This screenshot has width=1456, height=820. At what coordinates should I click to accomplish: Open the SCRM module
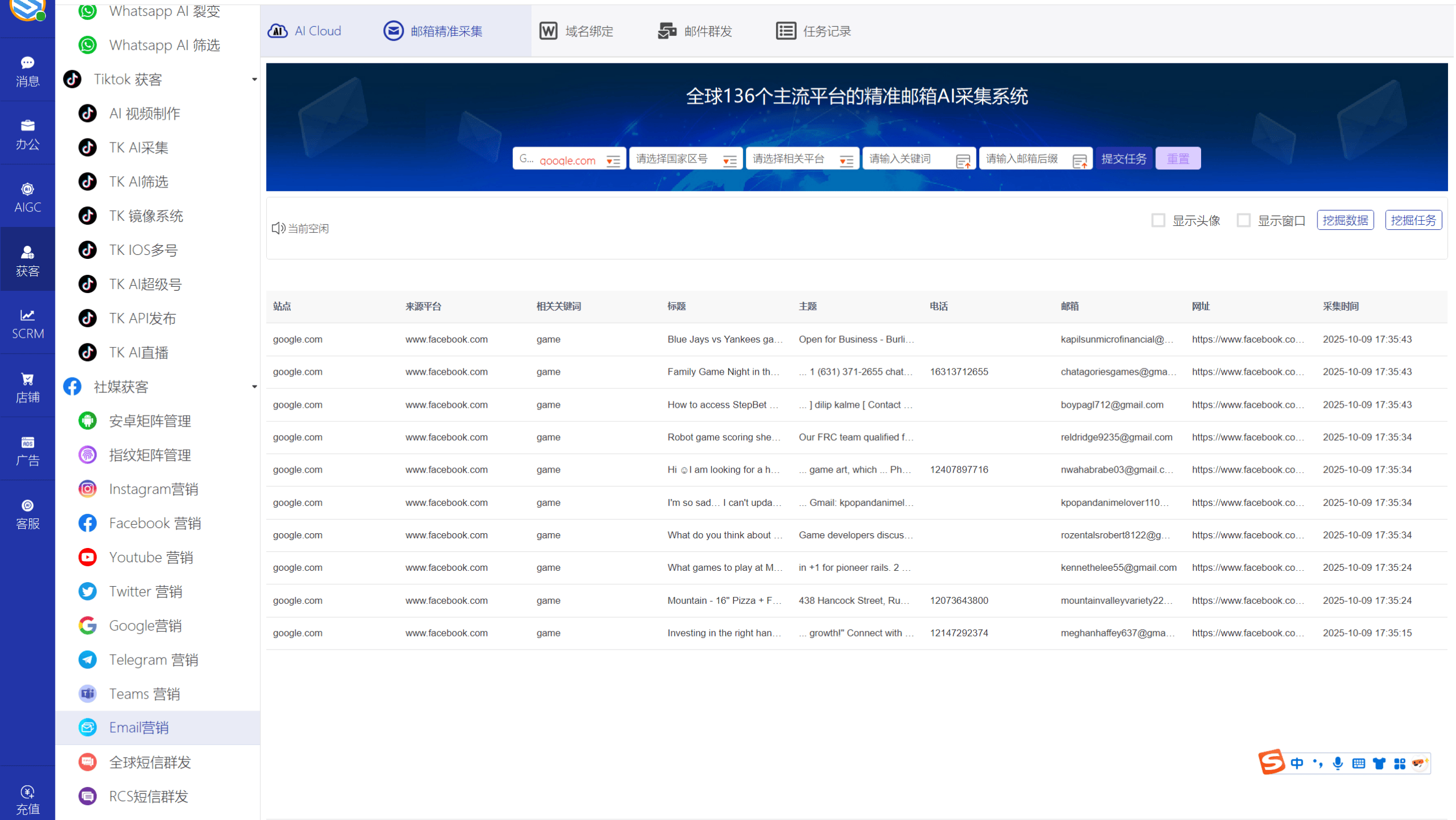[27, 323]
